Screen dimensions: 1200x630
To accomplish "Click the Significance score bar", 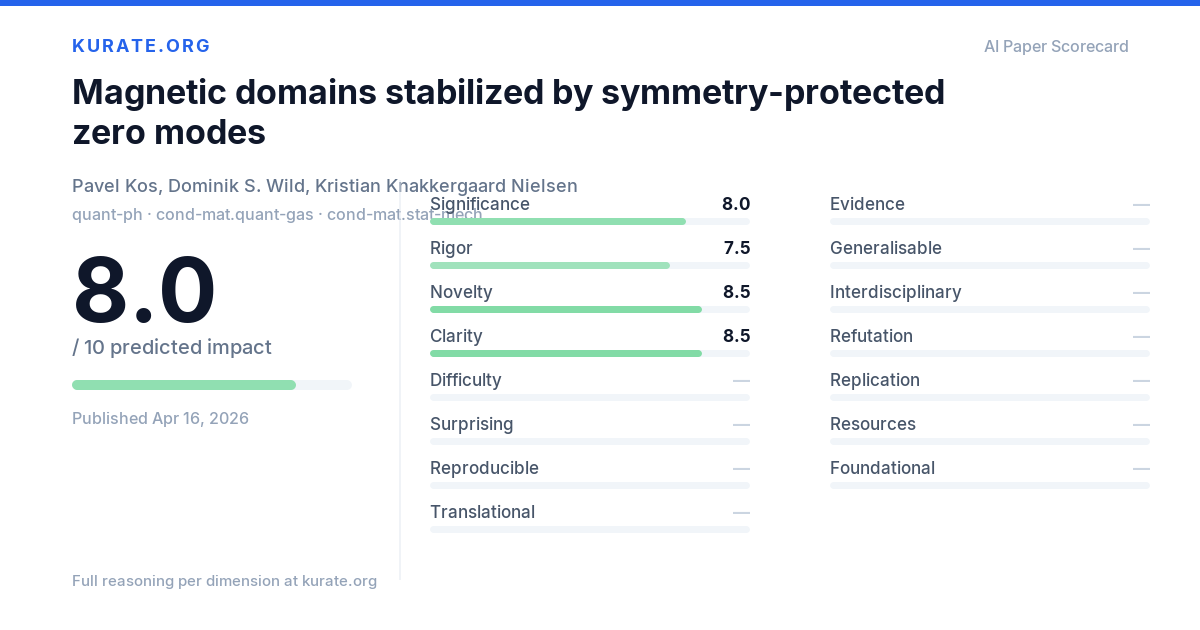I will pos(590,221).
